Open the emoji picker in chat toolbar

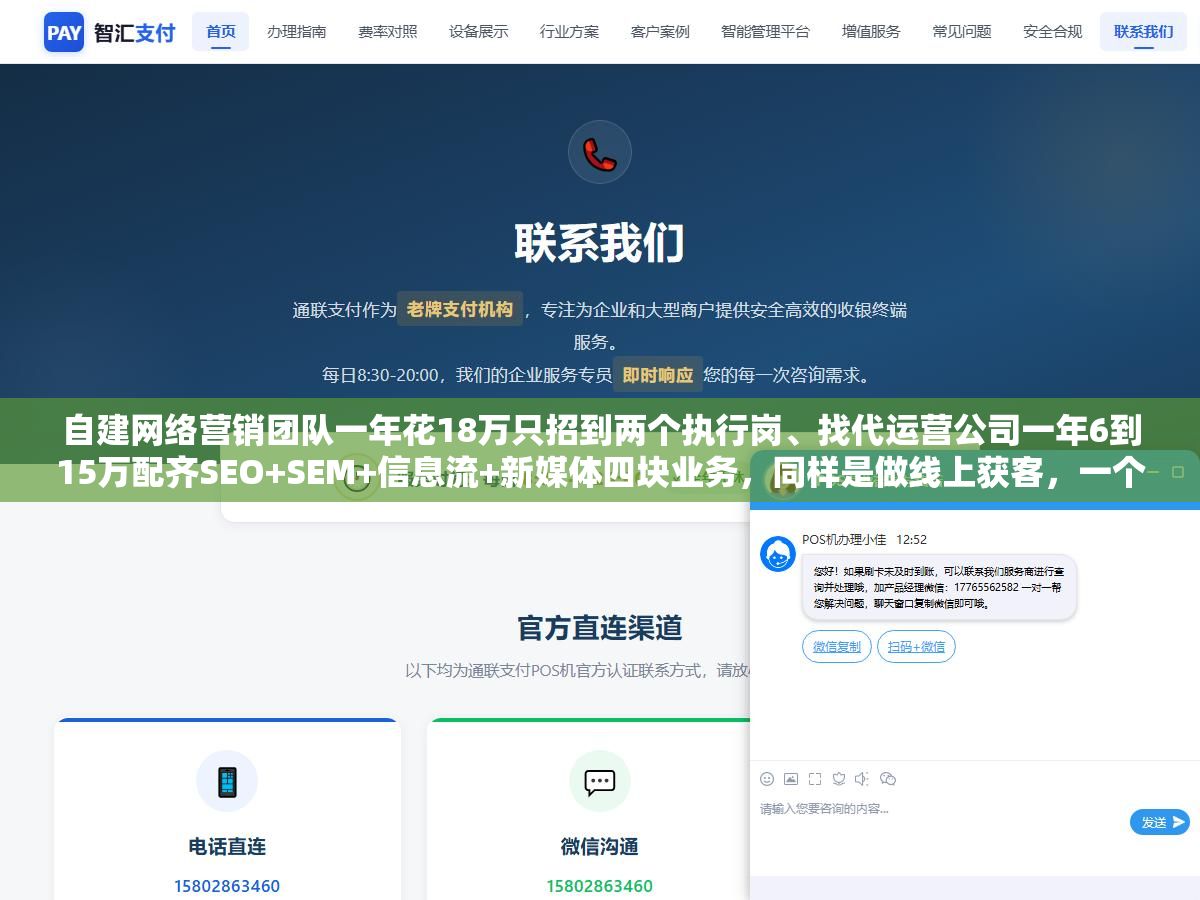[767, 779]
